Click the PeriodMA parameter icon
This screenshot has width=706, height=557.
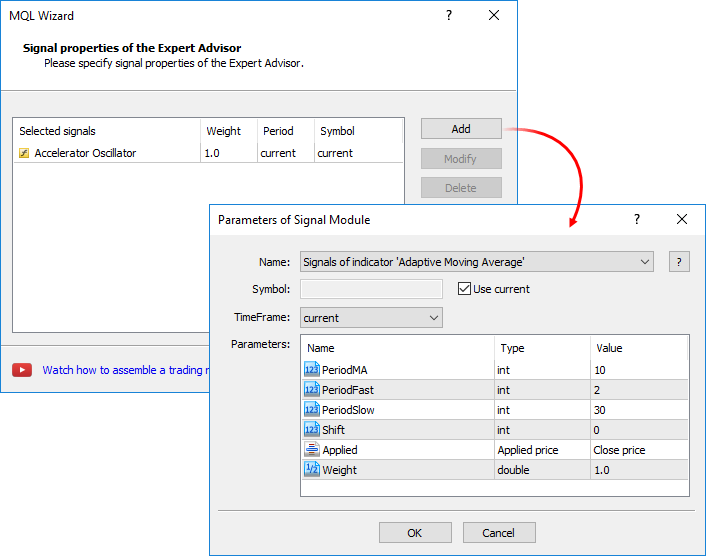311,370
